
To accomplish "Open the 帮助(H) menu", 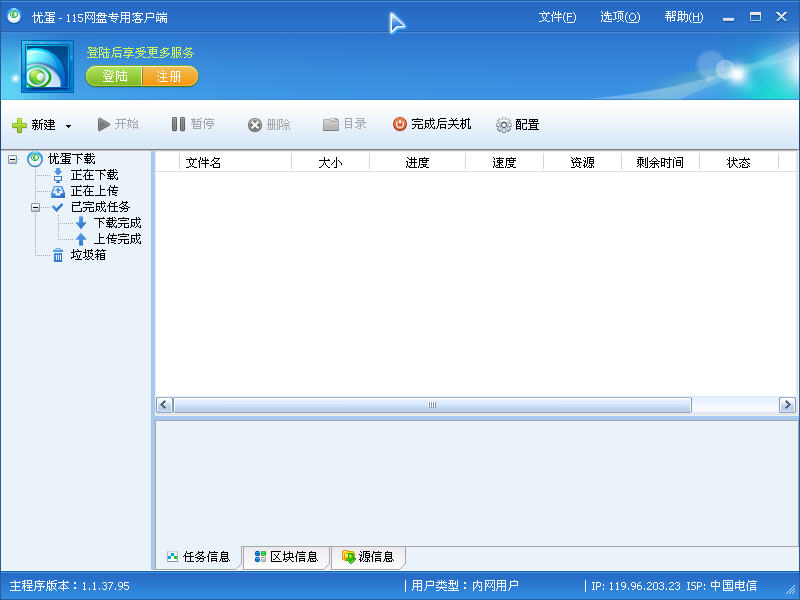I will 684,17.
